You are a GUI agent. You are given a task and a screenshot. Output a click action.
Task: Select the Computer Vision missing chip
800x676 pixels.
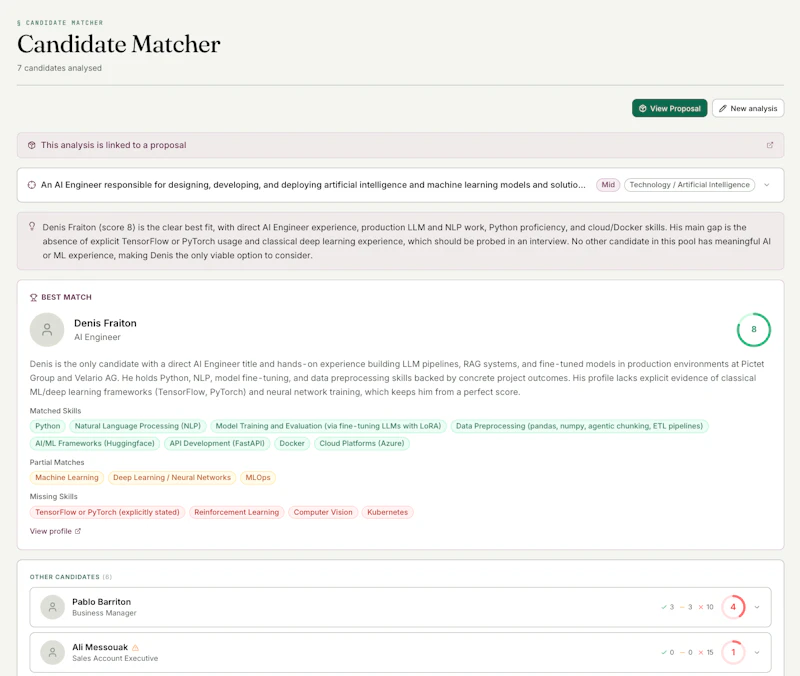[323, 512]
